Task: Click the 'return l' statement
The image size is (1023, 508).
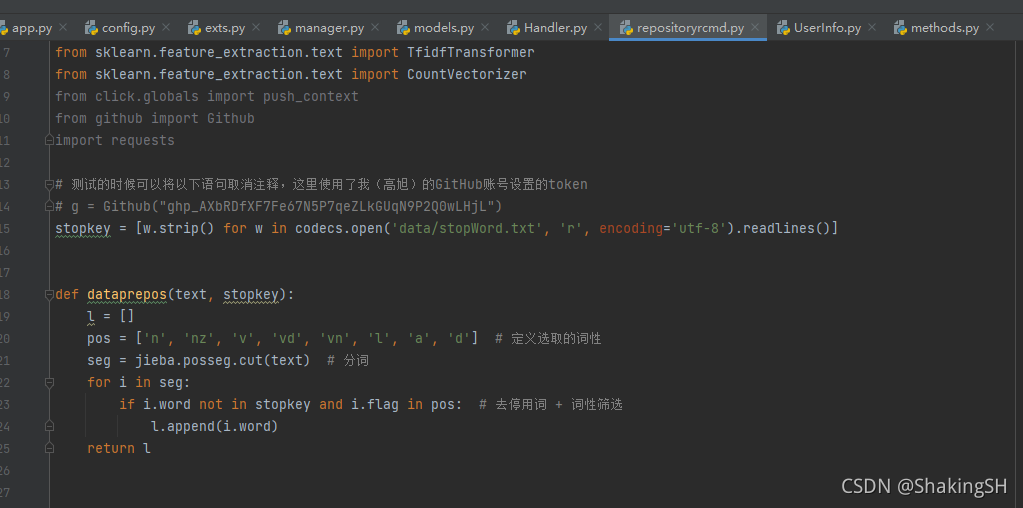Action: [x=119, y=449]
